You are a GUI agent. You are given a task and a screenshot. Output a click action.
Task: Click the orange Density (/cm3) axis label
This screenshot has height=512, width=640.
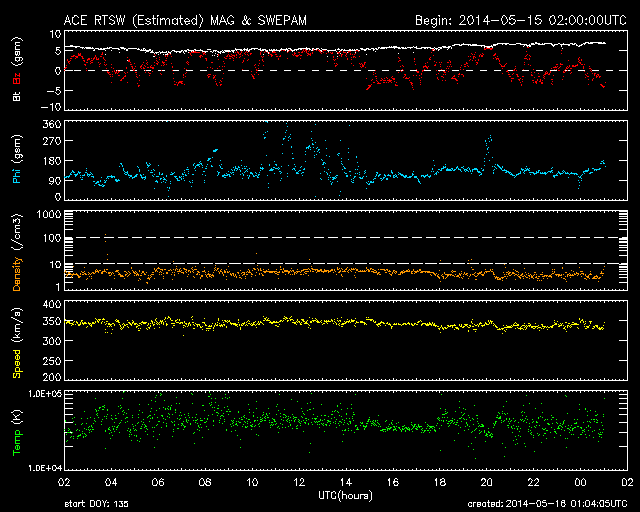(17, 252)
